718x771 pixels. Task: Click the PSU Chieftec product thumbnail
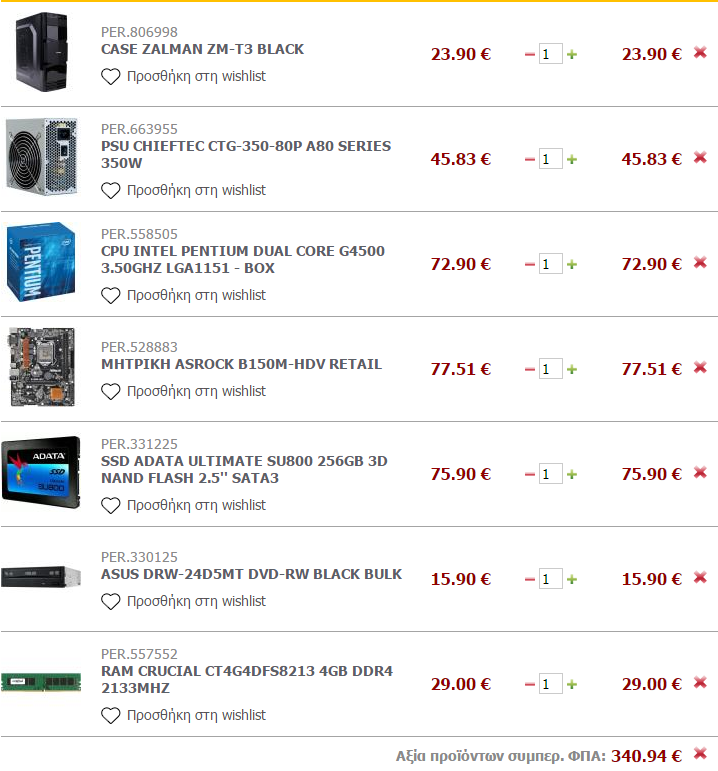(x=42, y=157)
